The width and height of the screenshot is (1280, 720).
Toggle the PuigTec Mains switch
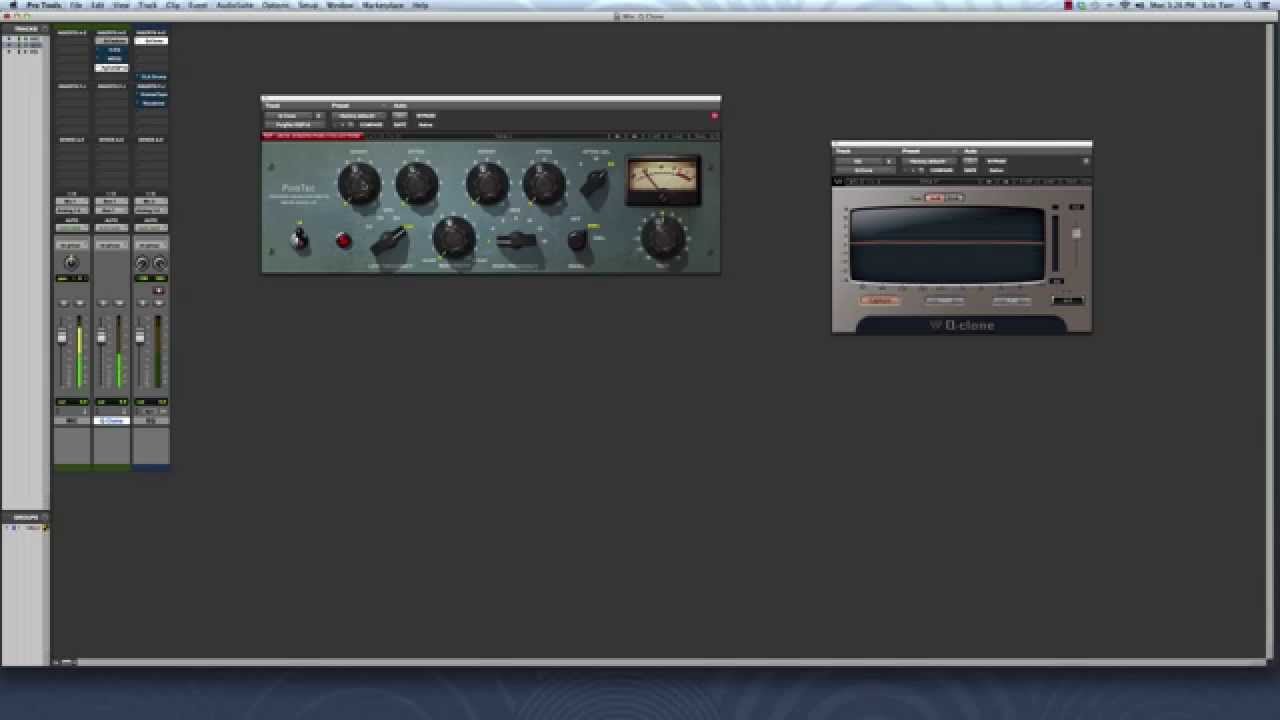(x=577, y=240)
